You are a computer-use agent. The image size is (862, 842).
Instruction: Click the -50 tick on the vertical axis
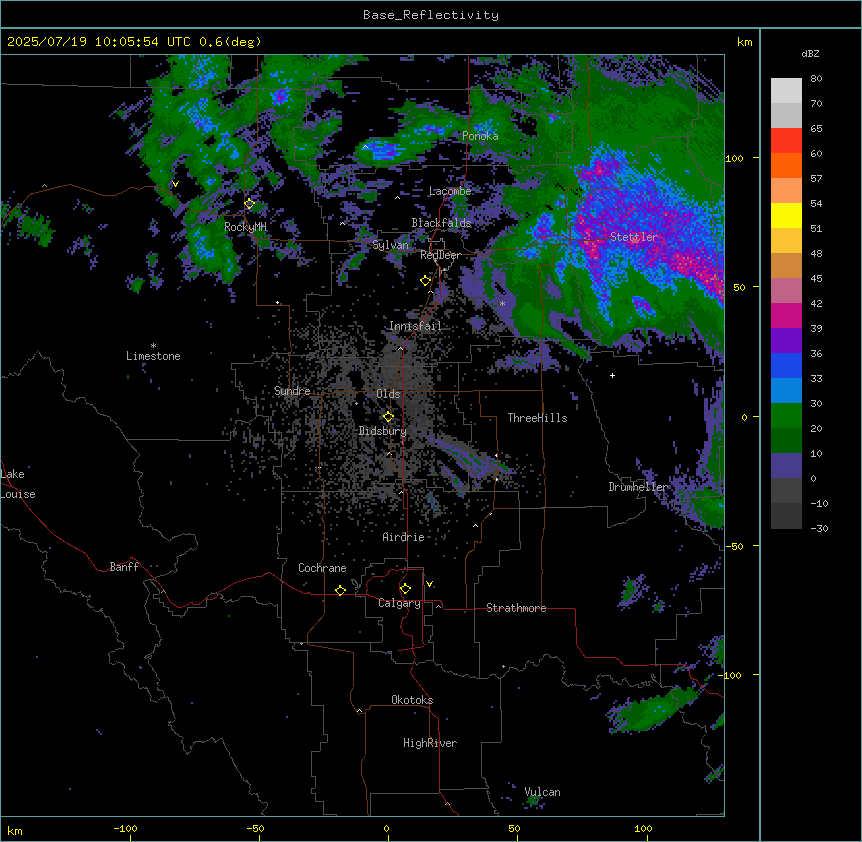[734, 546]
